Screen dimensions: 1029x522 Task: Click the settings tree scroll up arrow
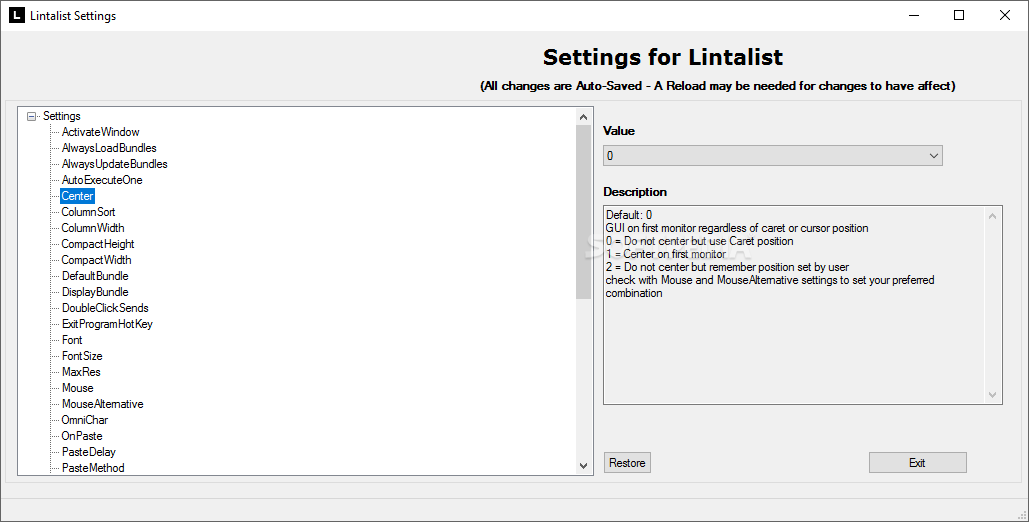click(583, 117)
